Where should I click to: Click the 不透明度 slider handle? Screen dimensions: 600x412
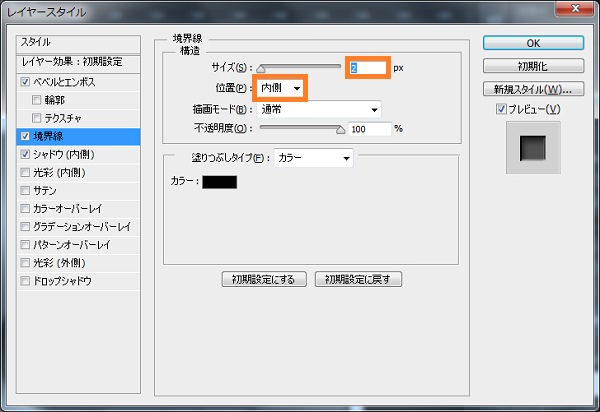pos(340,130)
